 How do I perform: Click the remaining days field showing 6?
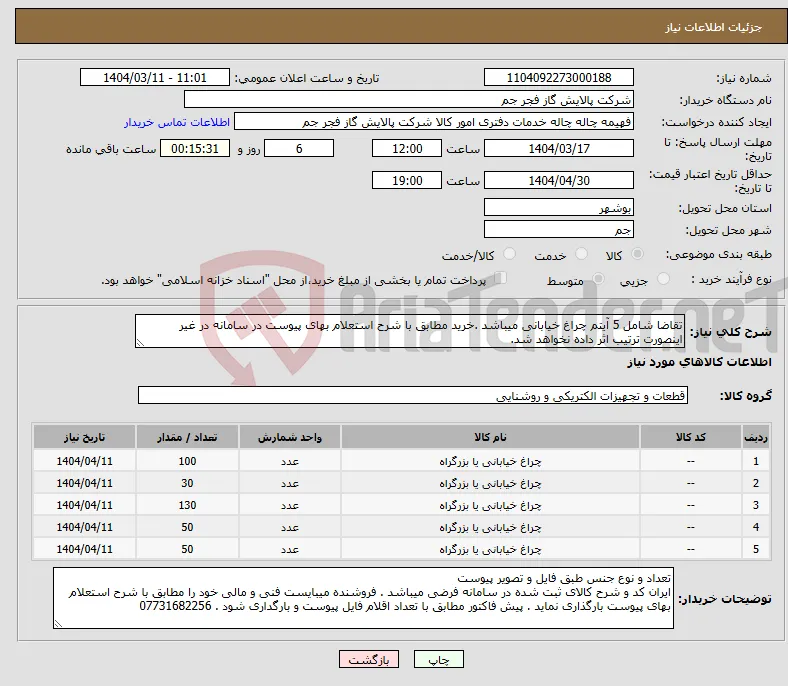tap(299, 148)
